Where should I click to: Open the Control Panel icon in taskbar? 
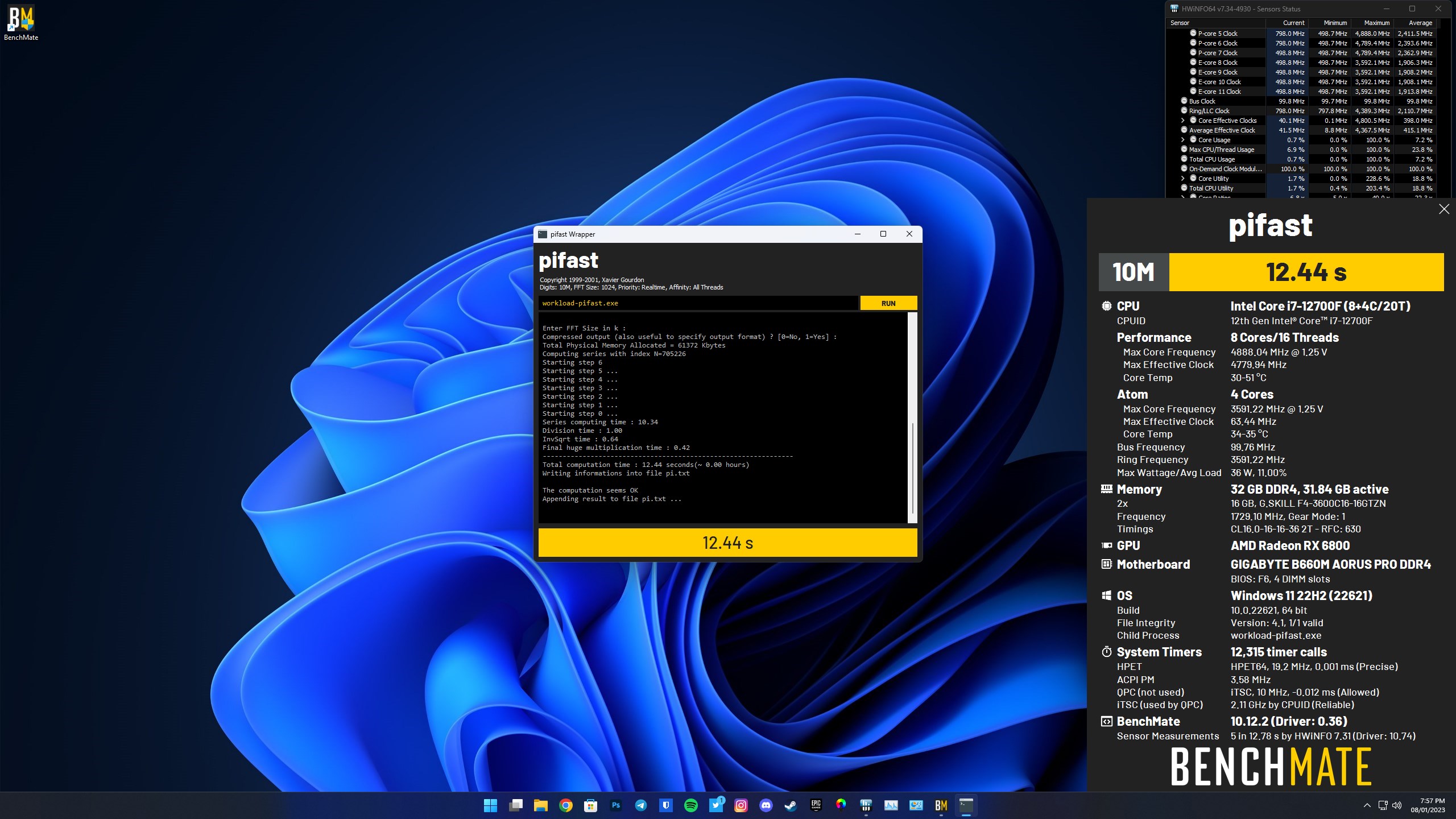coord(916,805)
